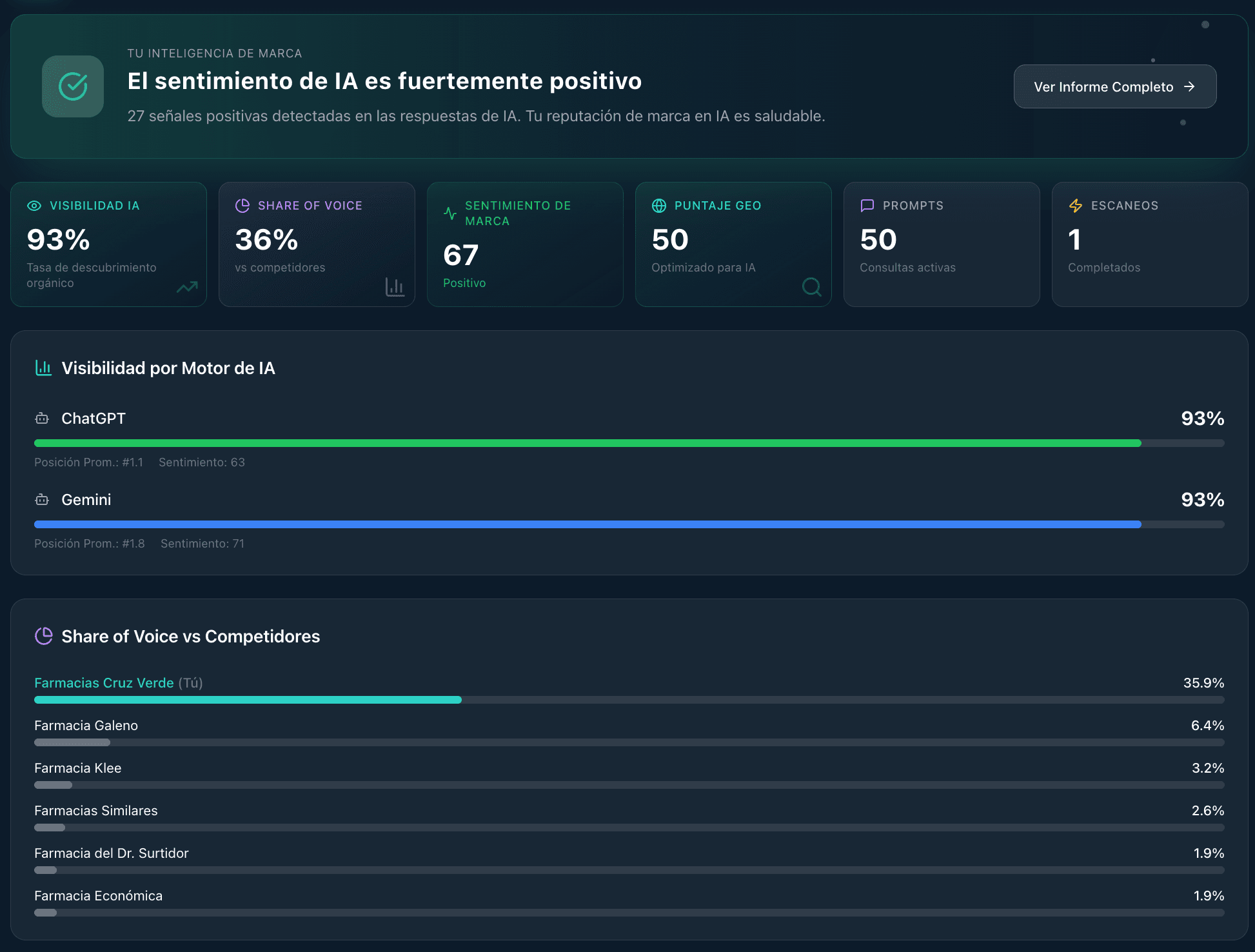Open Ver Informe Completo report button

click(1114, 86)
